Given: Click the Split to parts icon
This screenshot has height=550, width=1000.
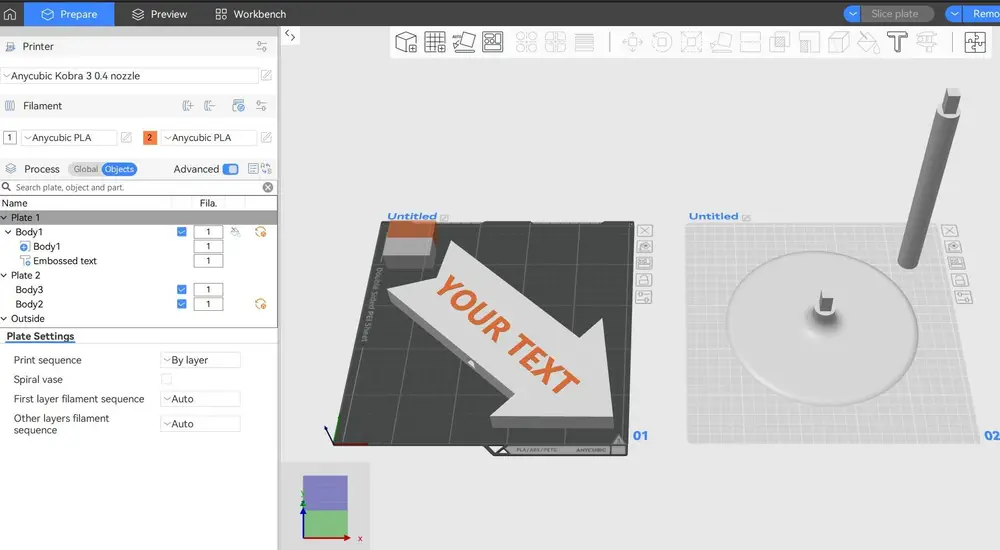Looking at the screenshot, I should (x=555, y=42).
